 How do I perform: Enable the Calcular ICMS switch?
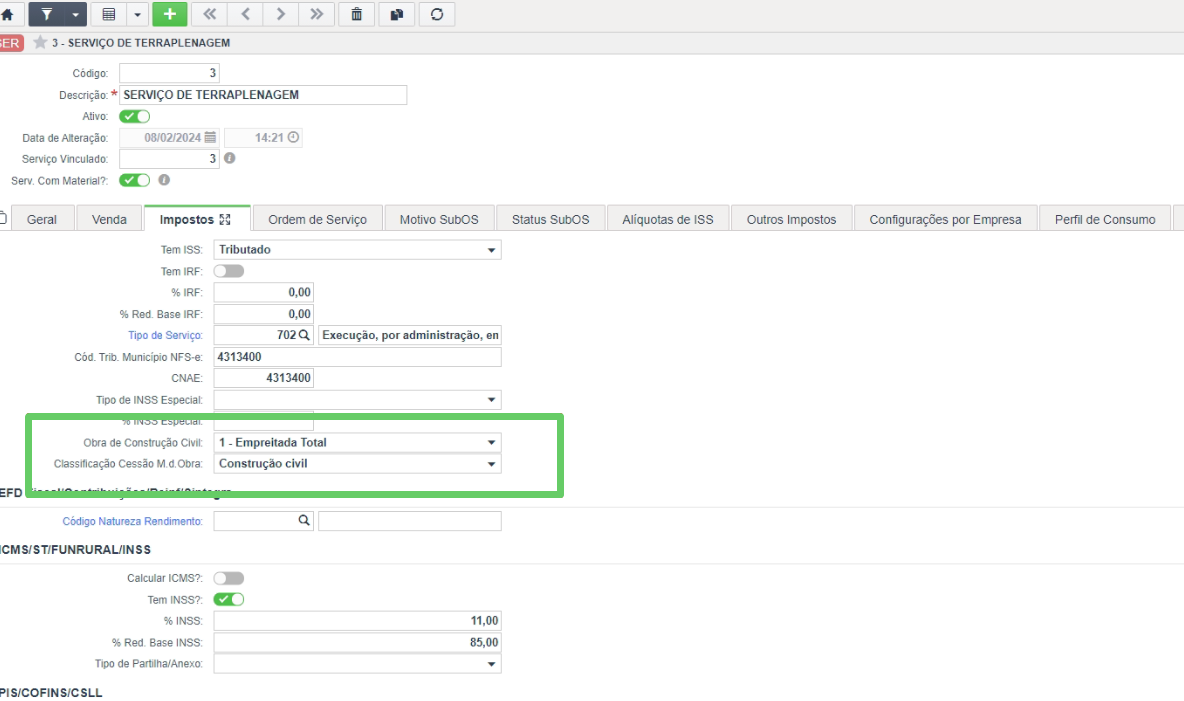(229, 578)
